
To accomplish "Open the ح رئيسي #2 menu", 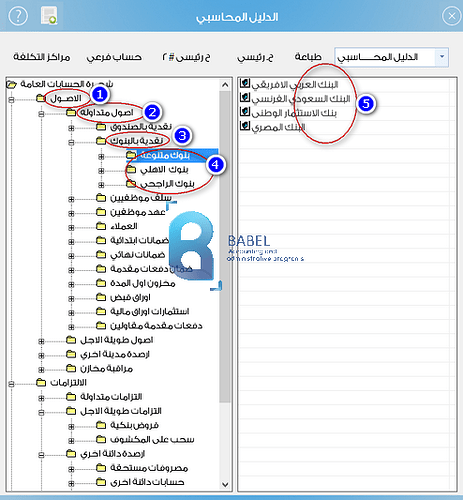I will (186, 57).
